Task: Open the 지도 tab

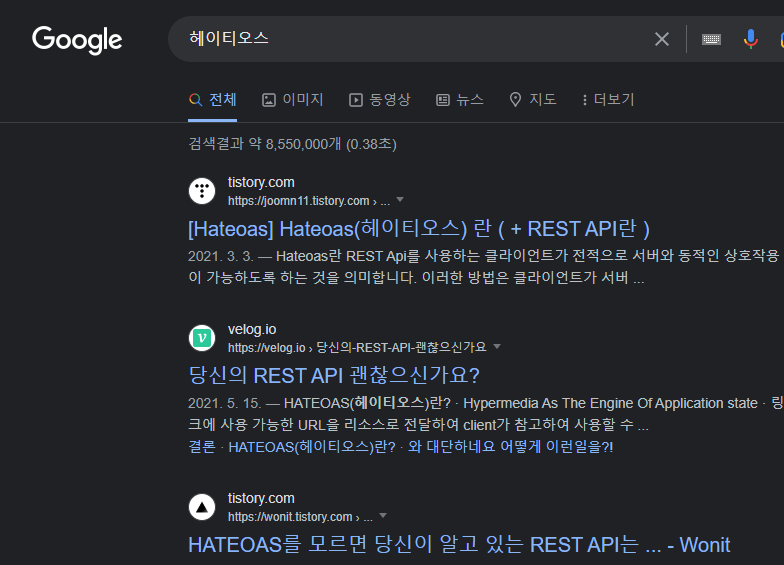Action: (532, 100)
